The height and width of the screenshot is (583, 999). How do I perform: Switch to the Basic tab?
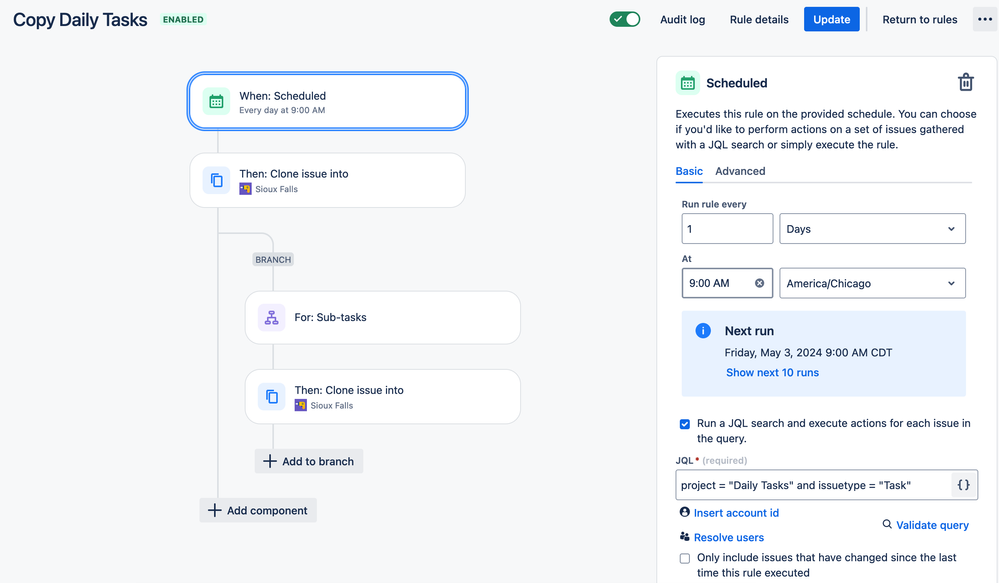(x=689, y=171)
